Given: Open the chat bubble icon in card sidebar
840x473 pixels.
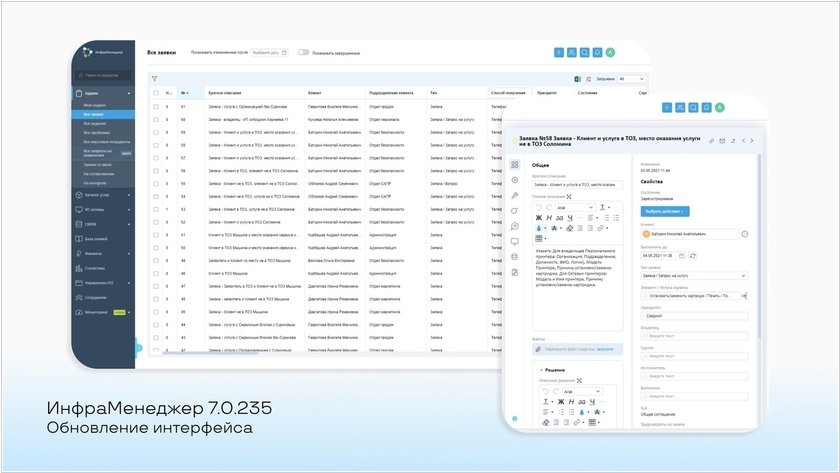Looking at the screenshot, I should pyautogui.click(x=515, y=227).
